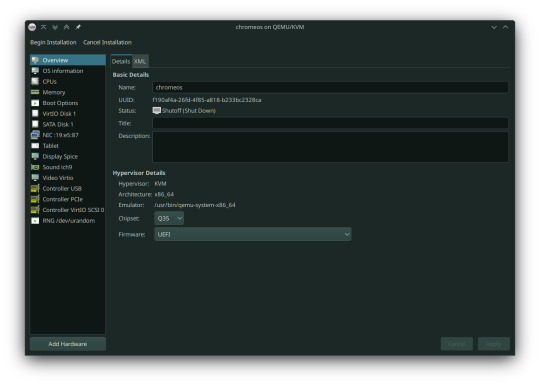
Task: Click the virt-manager app icon in titlebar
Action: [x=32, y=27]
